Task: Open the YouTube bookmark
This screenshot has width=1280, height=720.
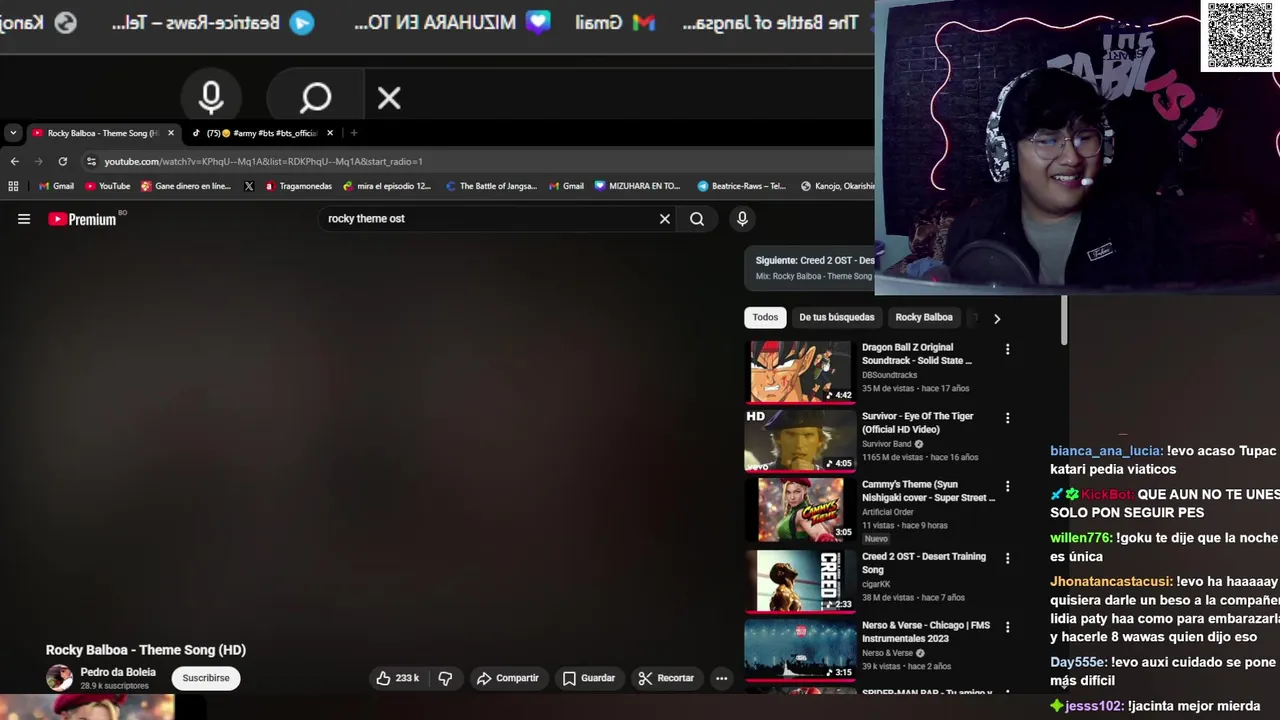Action: 107,186
